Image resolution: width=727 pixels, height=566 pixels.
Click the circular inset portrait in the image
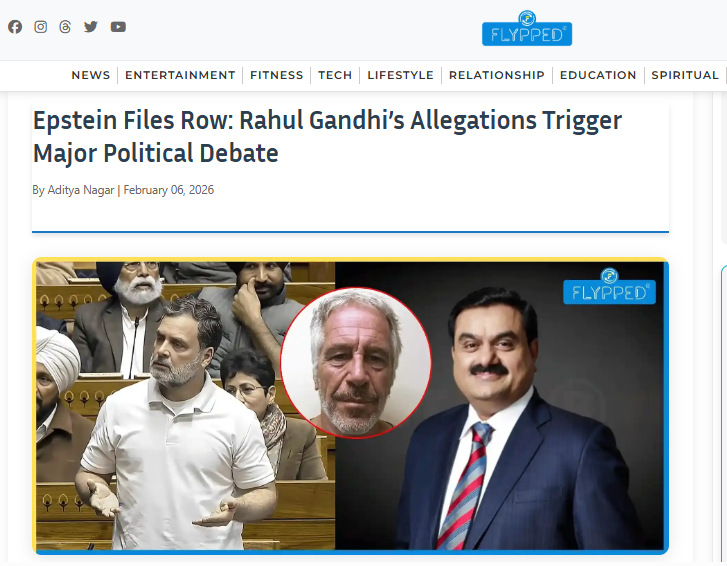click(x=356, y=362)
